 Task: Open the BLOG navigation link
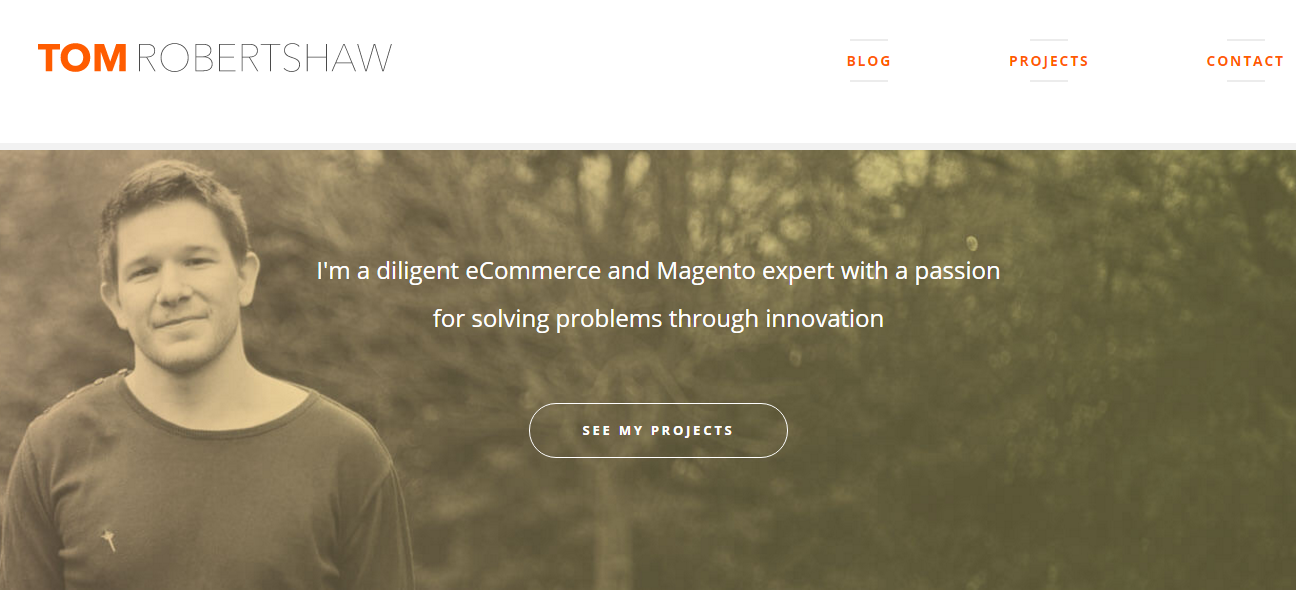pos(869,61)
